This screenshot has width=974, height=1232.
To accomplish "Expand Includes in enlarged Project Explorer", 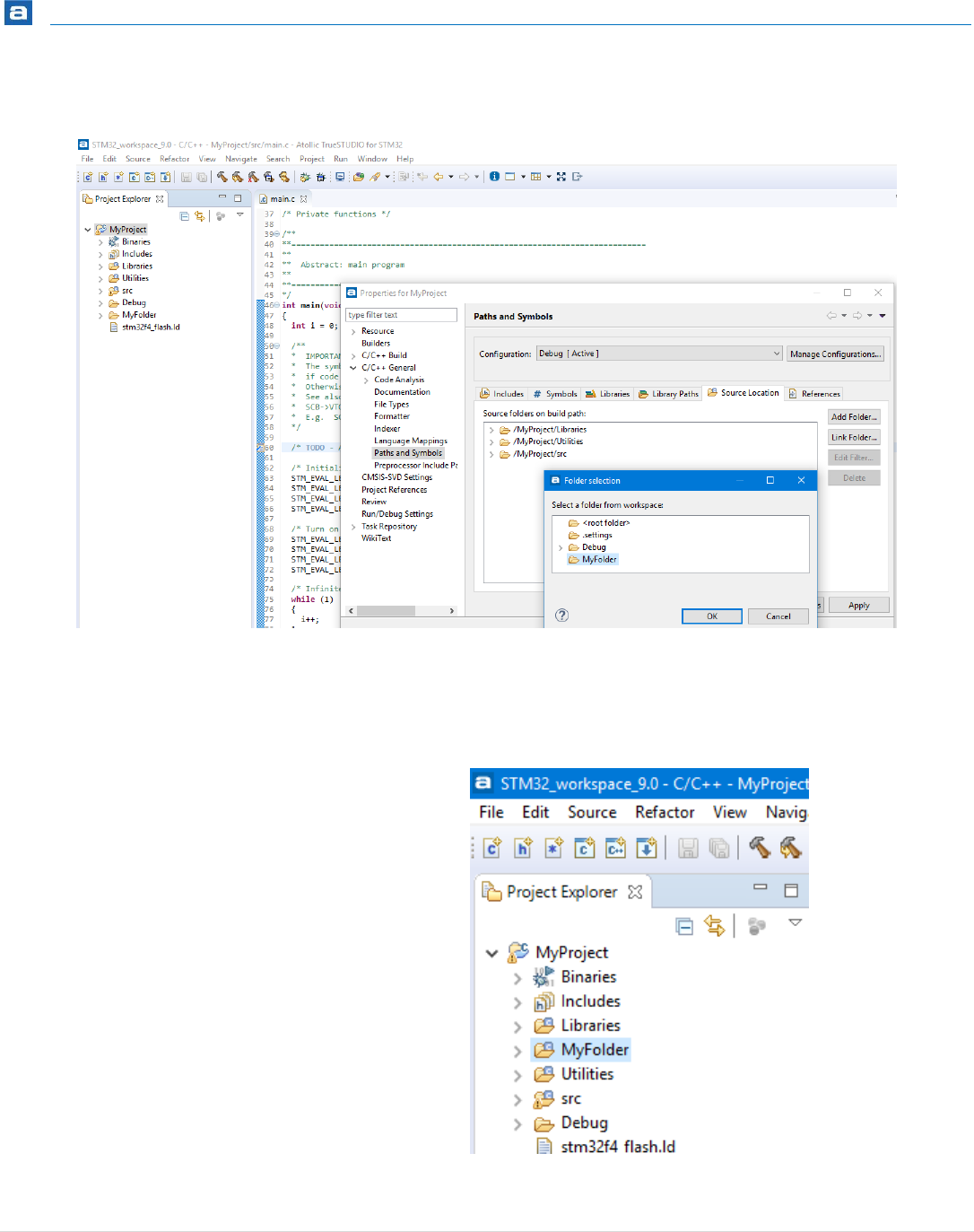I will pyautogui.click(x=517, y=1002).
